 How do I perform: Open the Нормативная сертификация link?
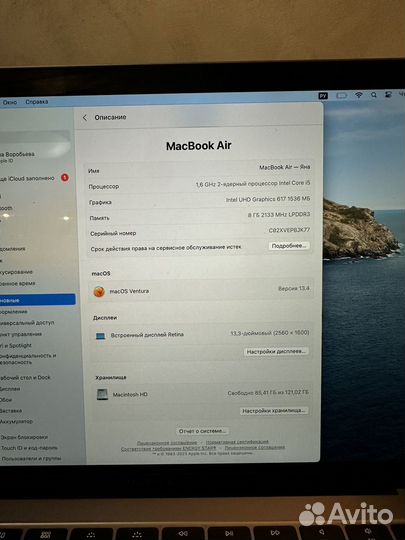click(x=237, y=442)
